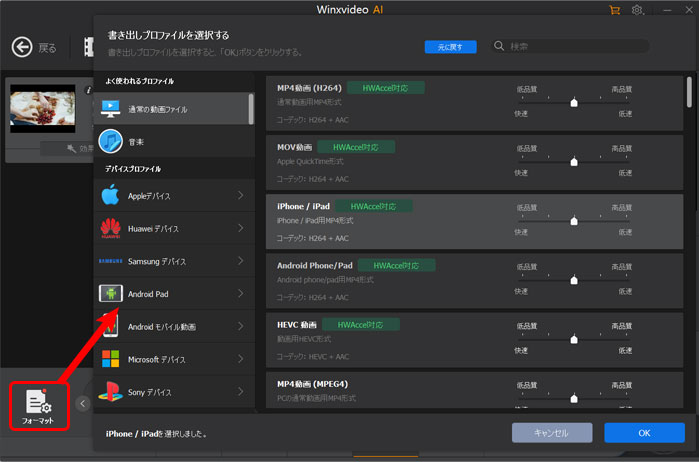The height and width of the screenshot is (462, 699).
Task: Select the MOV video profile
Action: pos(474,163)
